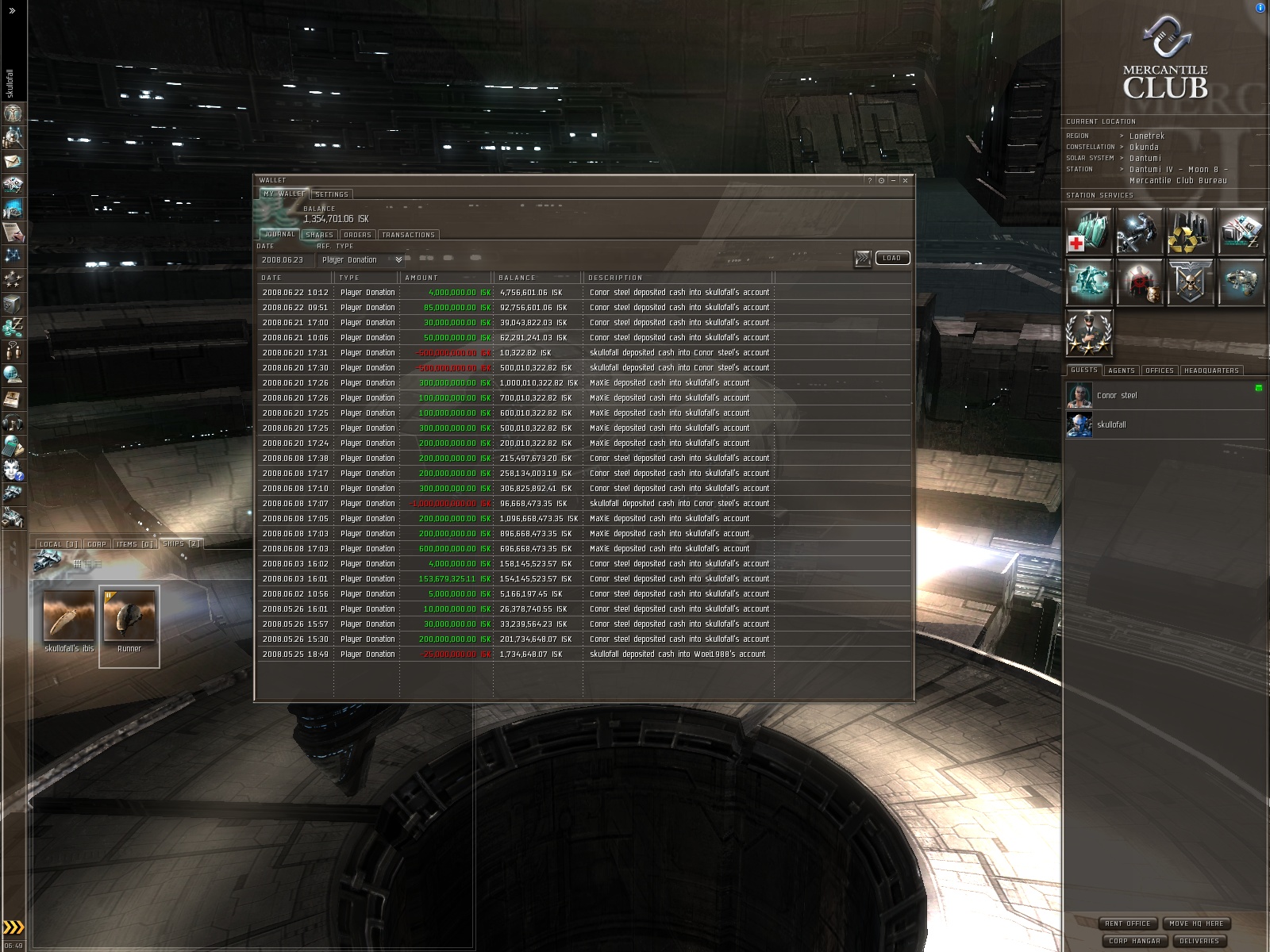This screenshot has width=1270, height=952.
Task: Open the Journal book sidebar icon
Action: click(13, 398)
